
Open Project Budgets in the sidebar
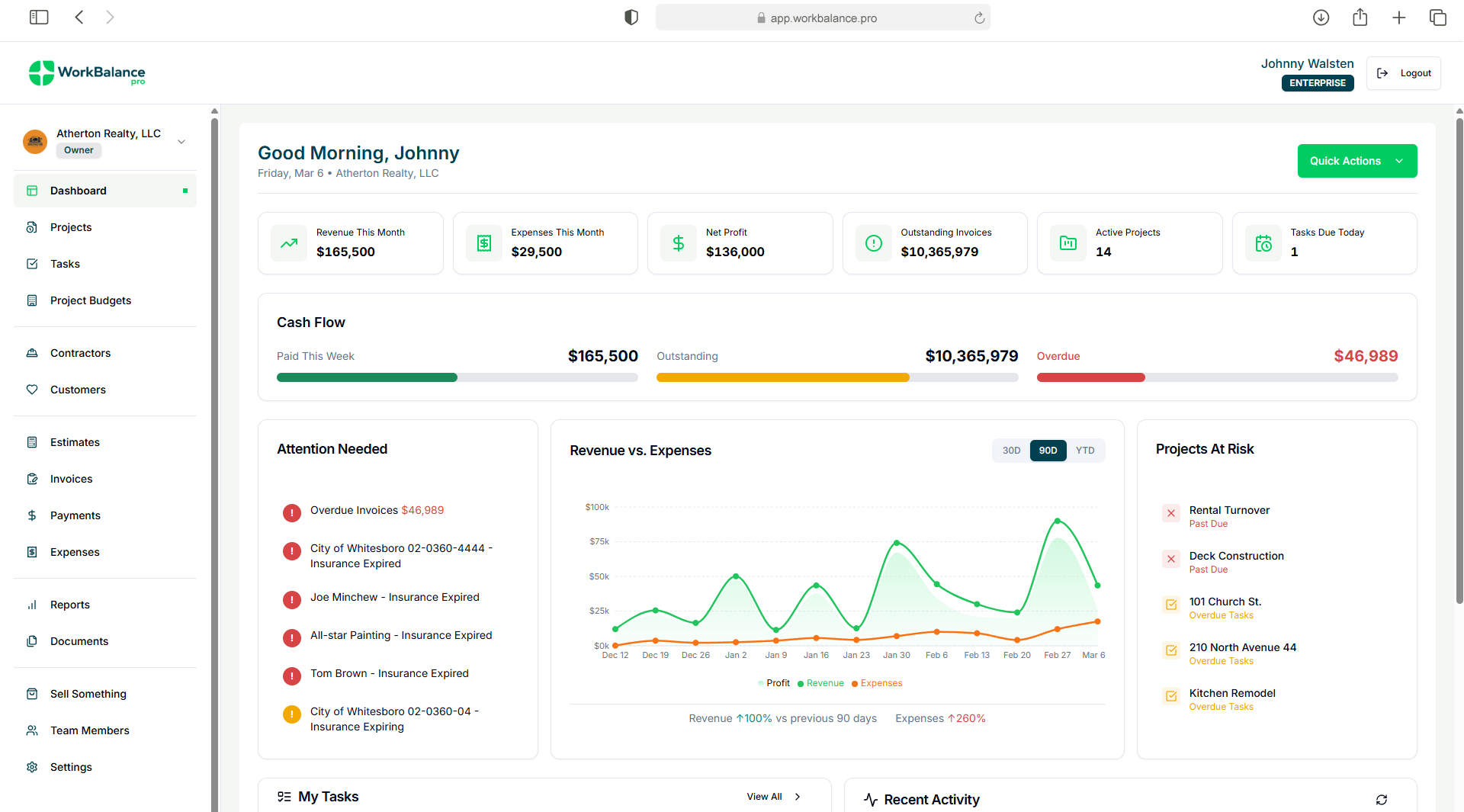click(x=91, y=300)
